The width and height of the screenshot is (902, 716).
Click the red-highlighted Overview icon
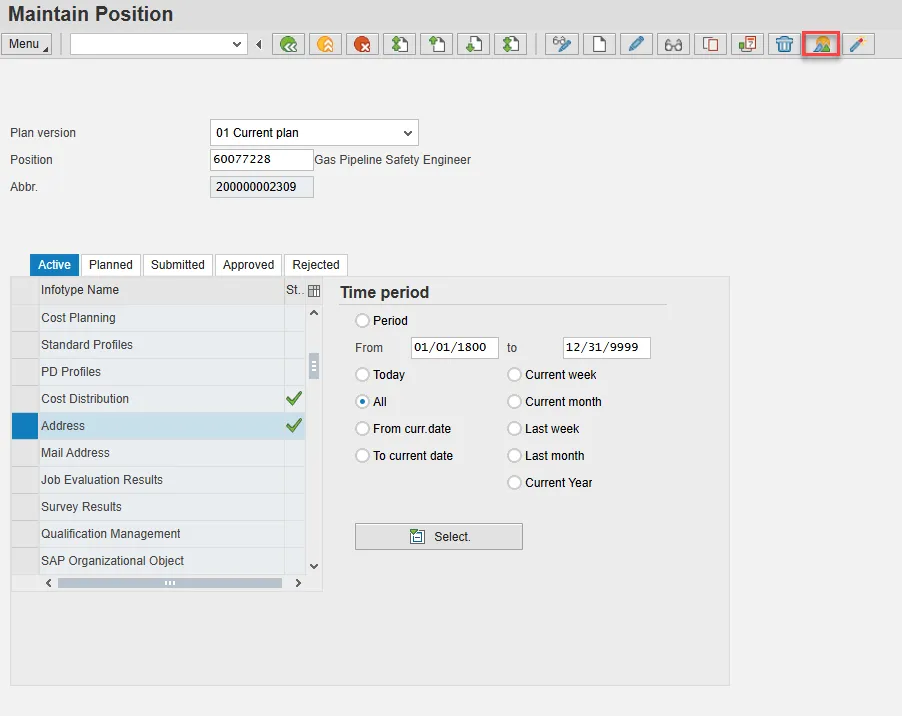click(821, 44)
